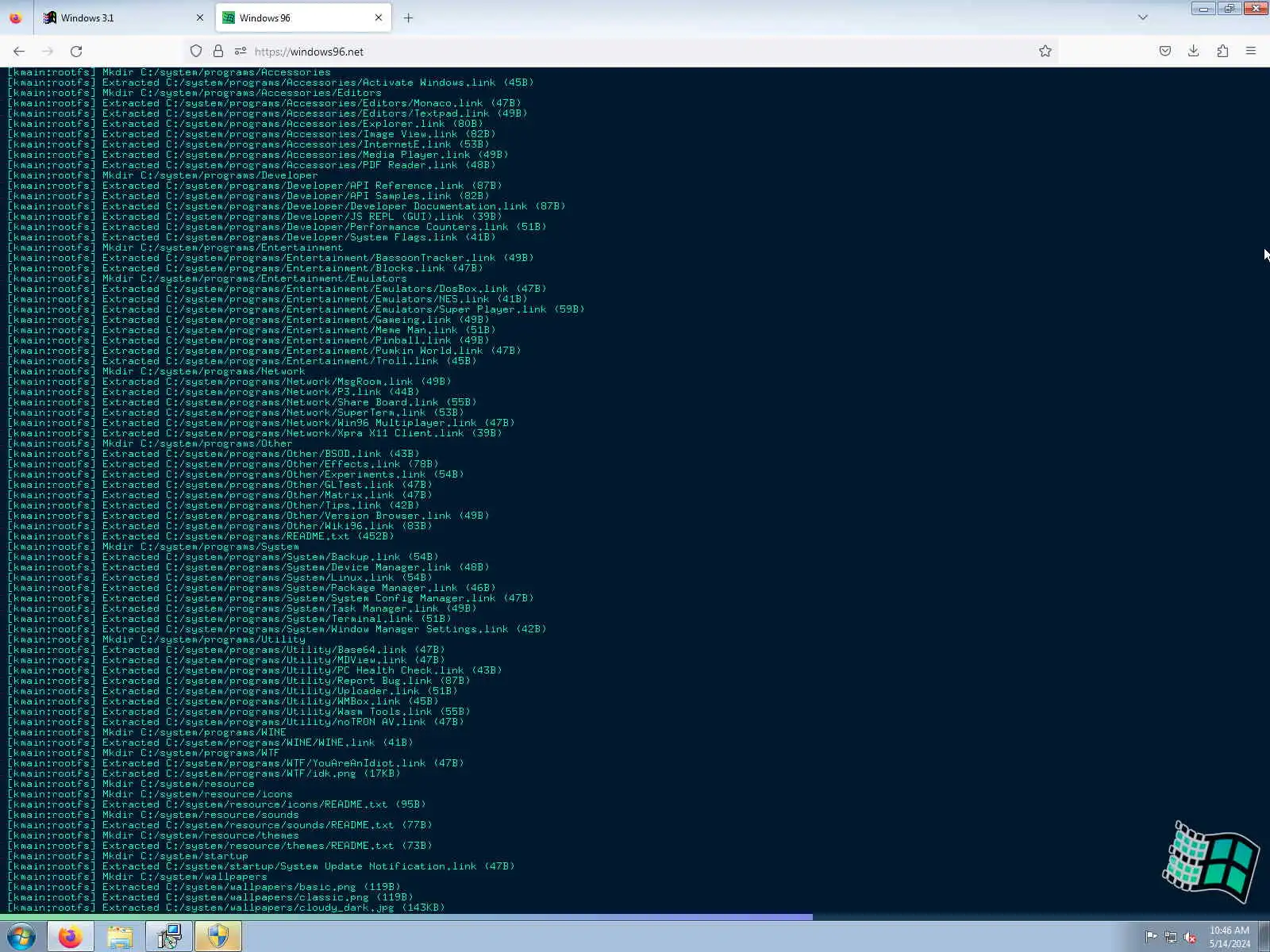Click the 'Mkdir C:/system/programs/Developer' line
The width and height of the screenshot is (1270, 952).
point(163,175)
